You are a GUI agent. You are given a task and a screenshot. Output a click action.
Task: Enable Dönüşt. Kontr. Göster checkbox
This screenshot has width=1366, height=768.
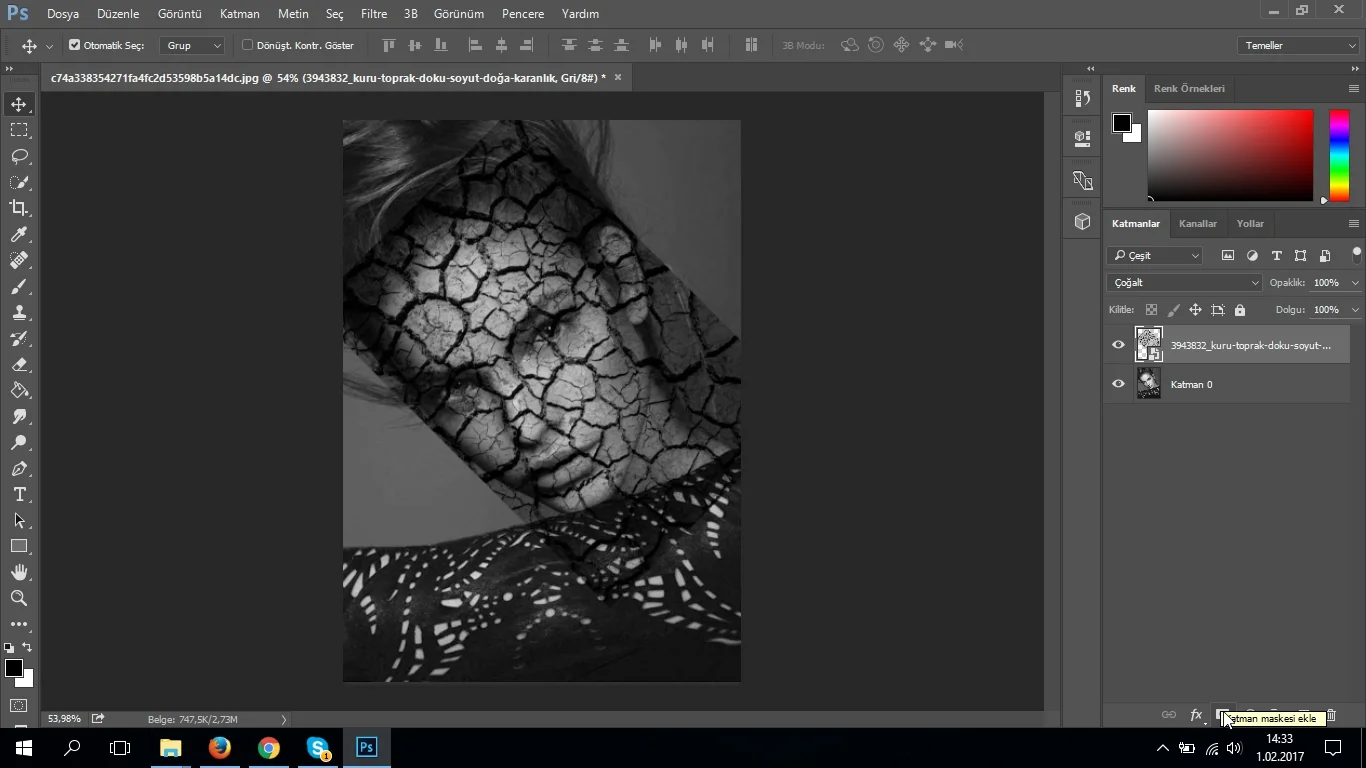point(247,45)
